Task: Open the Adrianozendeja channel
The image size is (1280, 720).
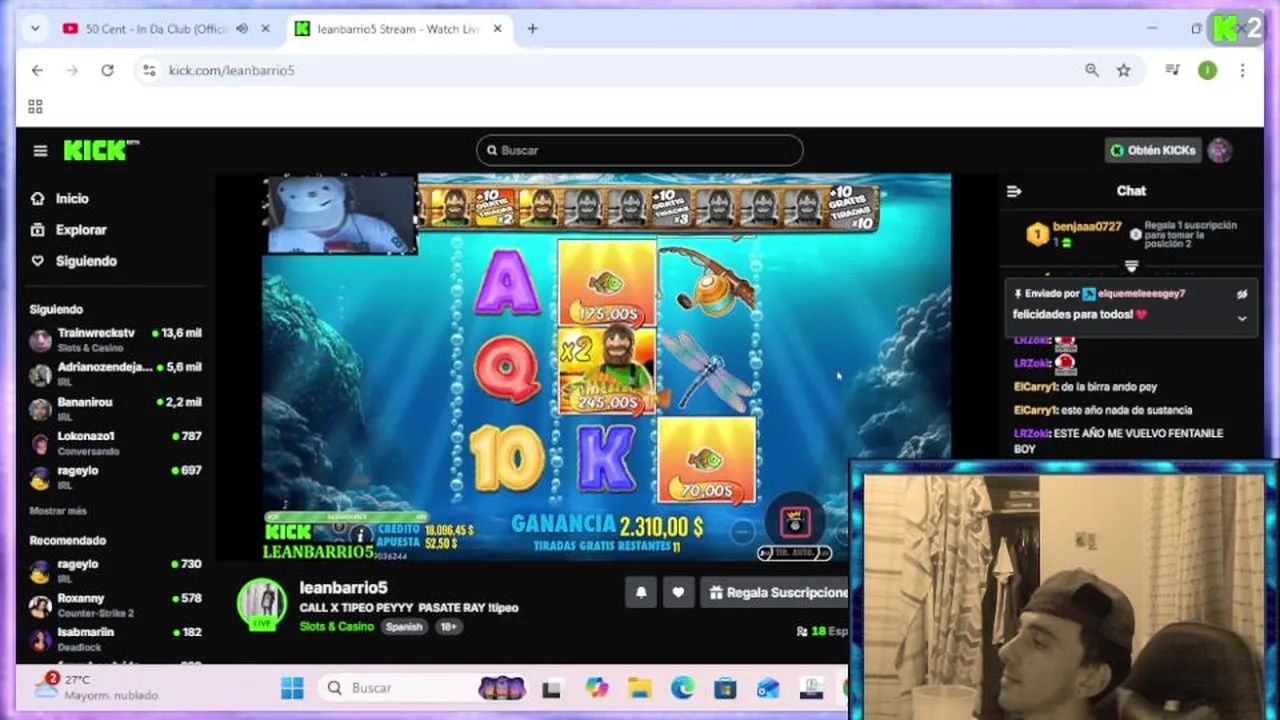Action: pos(116,374)
